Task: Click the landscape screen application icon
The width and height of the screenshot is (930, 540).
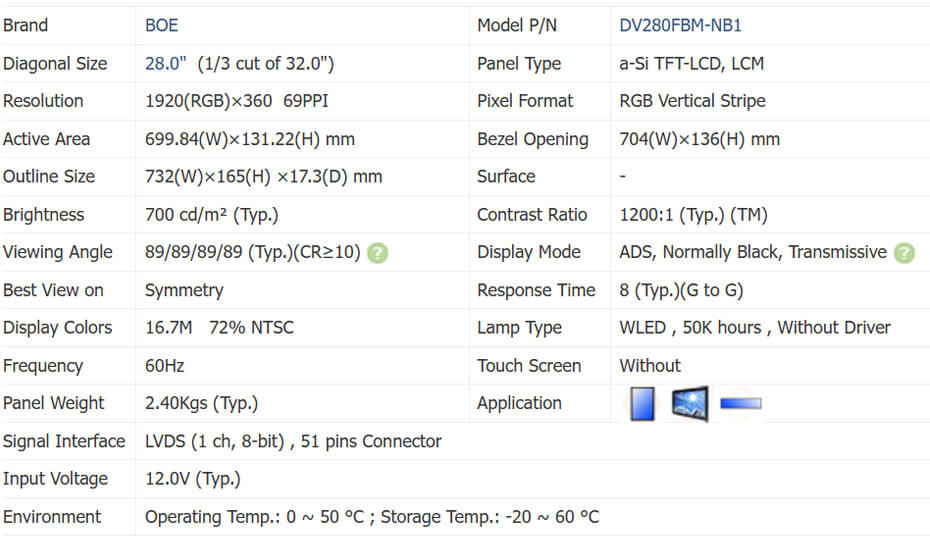Action: pos(690,404)
